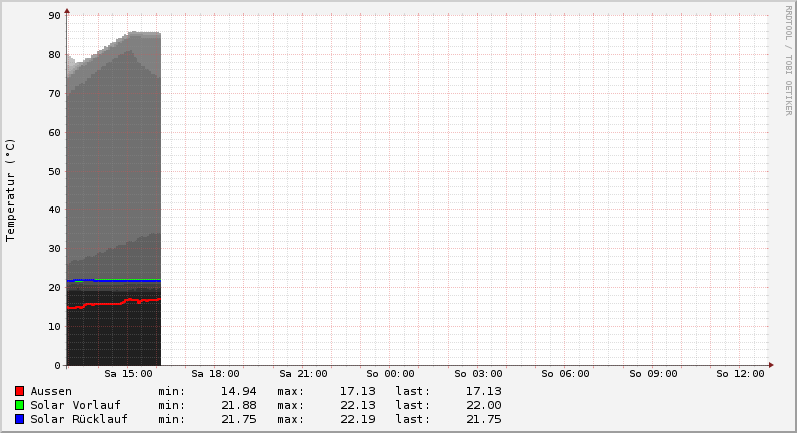Click the So 12:00 time axis label

click(x=740, y=374)
